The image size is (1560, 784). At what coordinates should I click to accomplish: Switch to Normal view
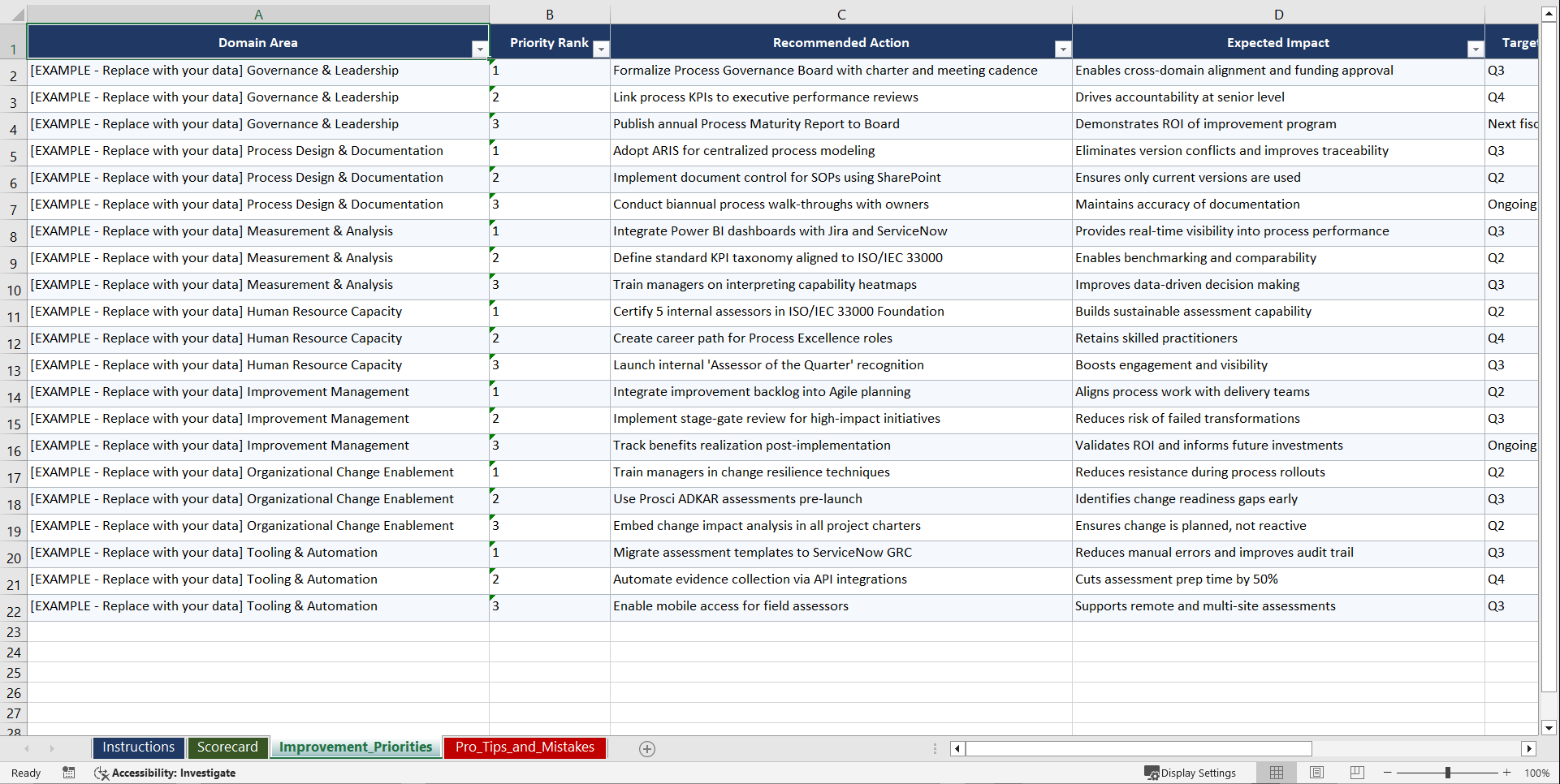[x=1276, y=773]
